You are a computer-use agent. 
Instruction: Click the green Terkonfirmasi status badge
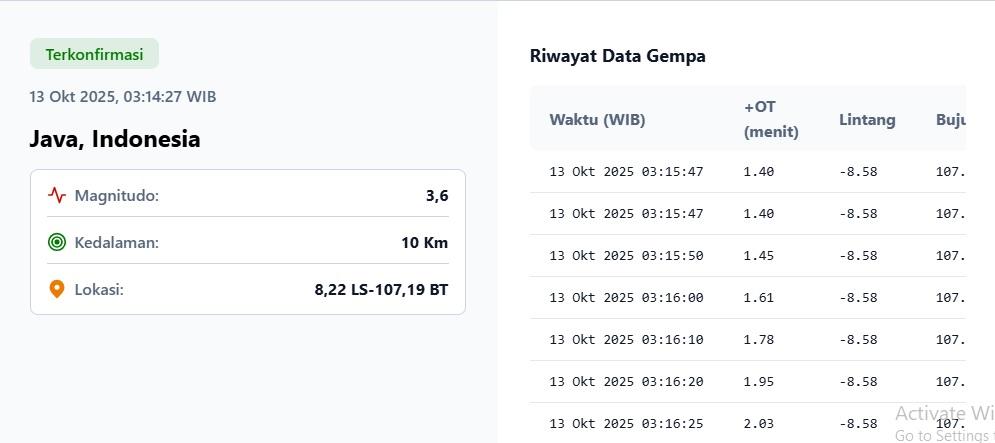(94, 54)
